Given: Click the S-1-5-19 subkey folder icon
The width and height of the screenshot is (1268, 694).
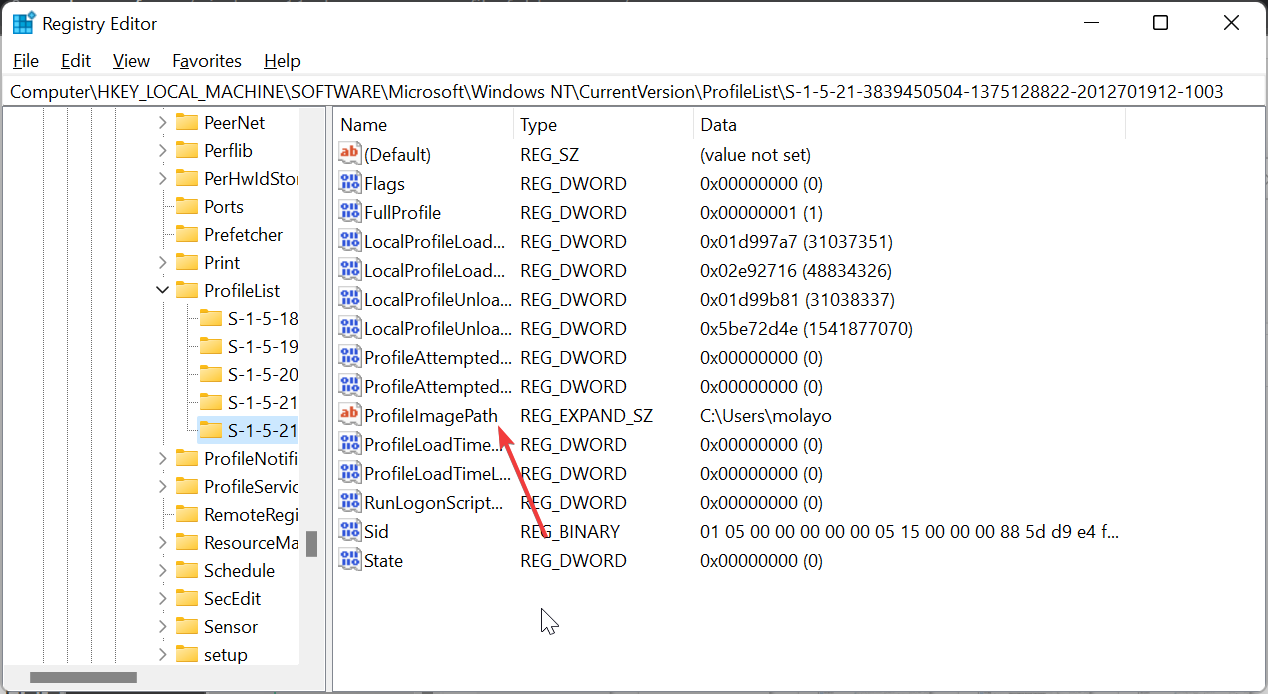Looking at the screenshot, I should pyautogui.click(x=210, y=346).
